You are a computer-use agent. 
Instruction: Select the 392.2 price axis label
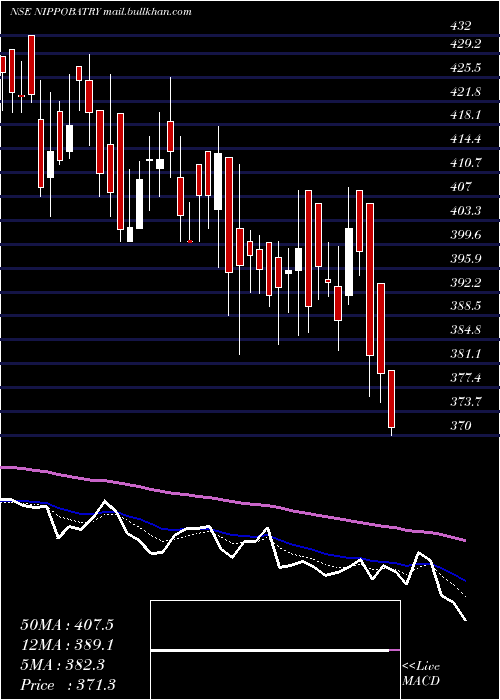(465, 283)
